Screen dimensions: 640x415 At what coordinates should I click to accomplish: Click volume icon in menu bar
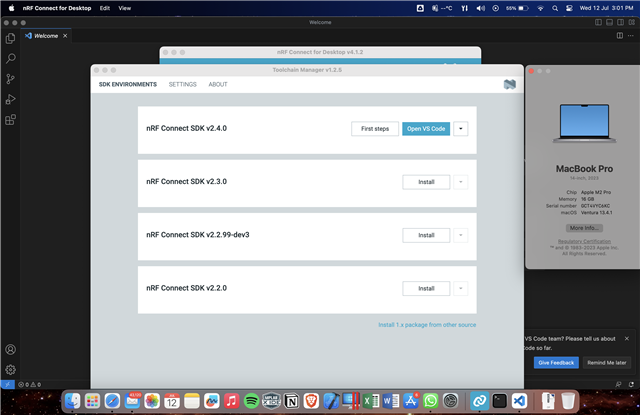(x=480, y=8)
